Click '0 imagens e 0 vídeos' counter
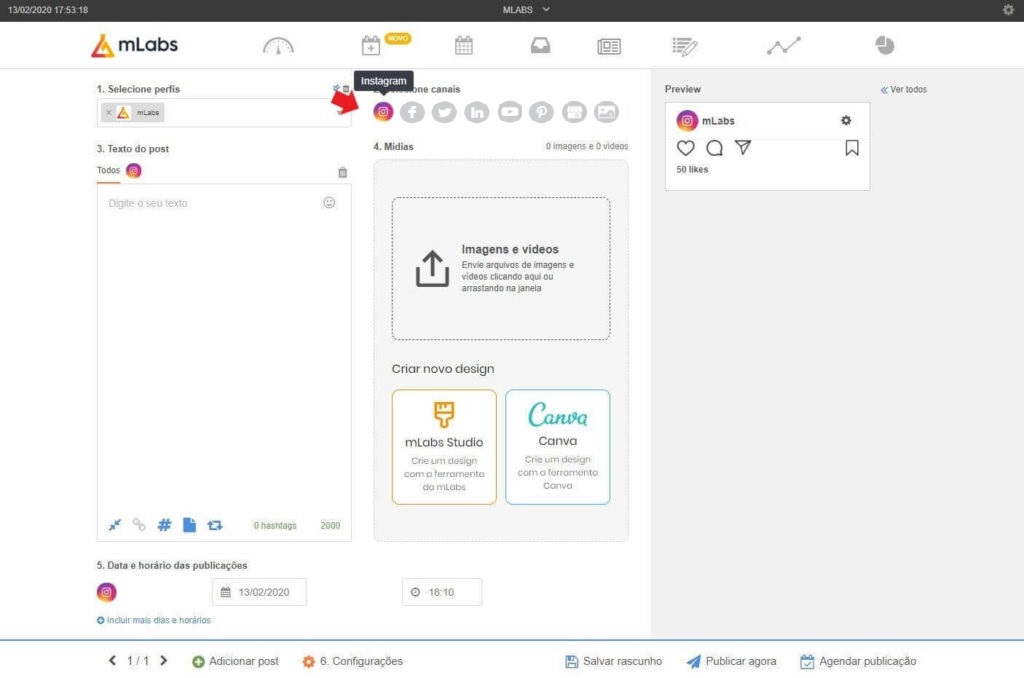Screen dimensions: 1024x678 click(x=586, y=146)
